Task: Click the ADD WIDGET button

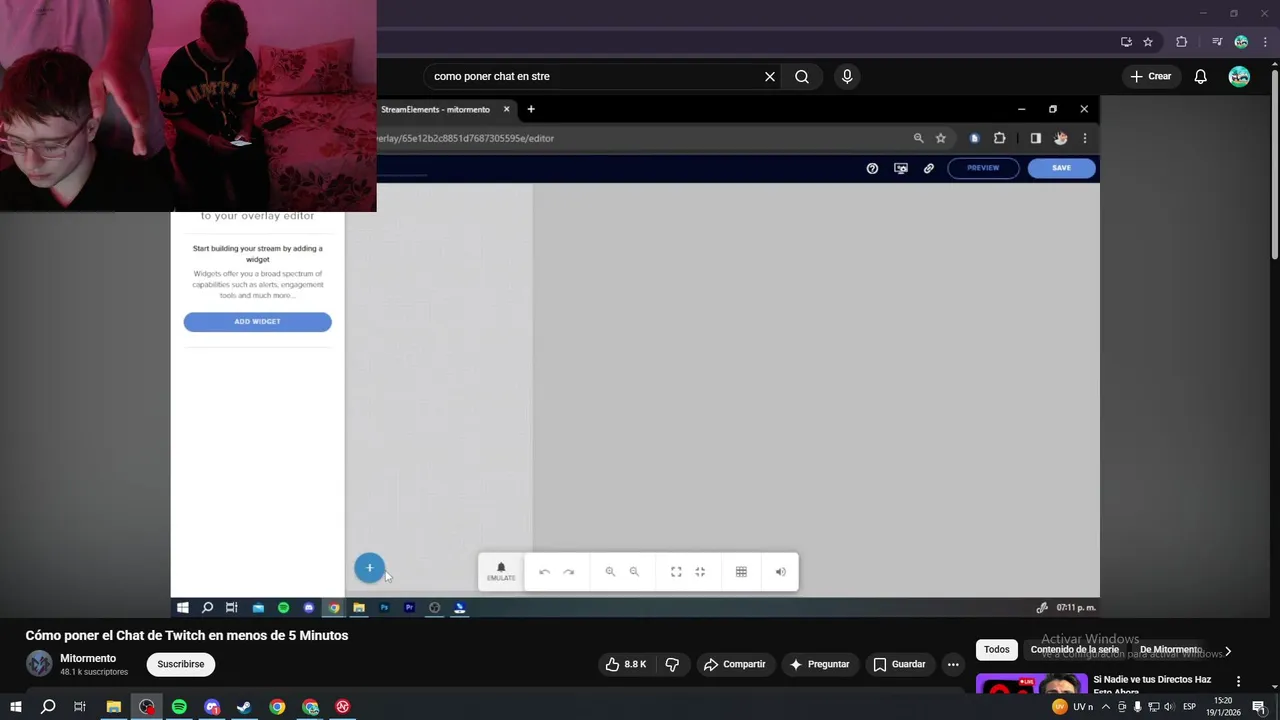Action: pos(257,322)
